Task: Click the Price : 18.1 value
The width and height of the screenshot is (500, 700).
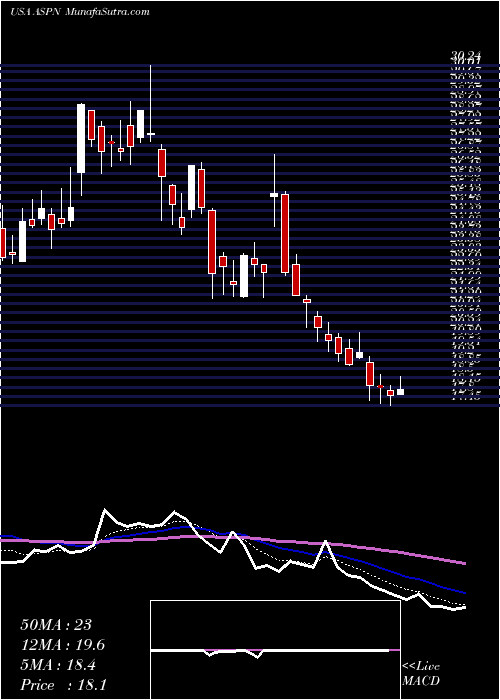Action: [63, 685]
